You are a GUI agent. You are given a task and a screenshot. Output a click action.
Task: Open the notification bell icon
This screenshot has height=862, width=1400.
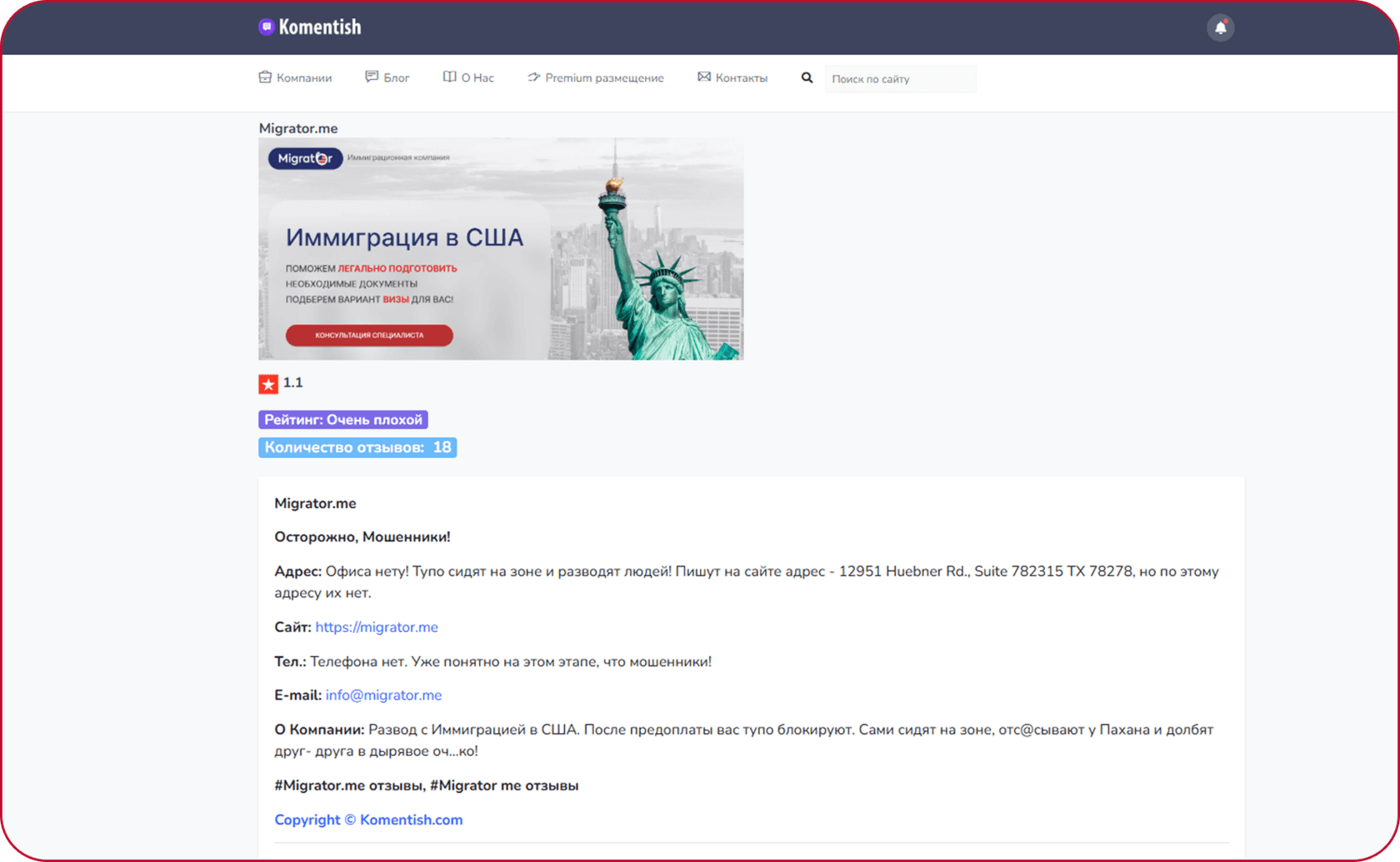pos(1220,27)
